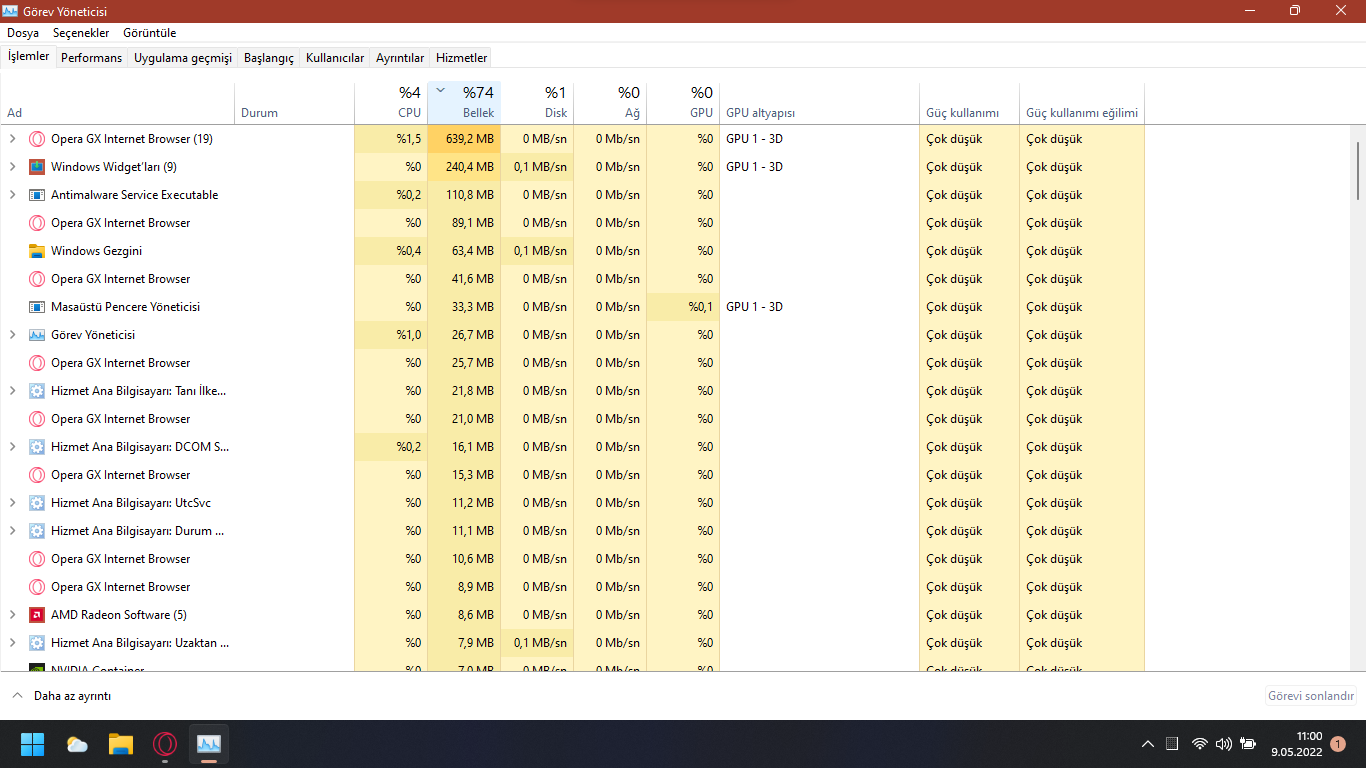
Task: Switch to the Başlangıç tab
Action: pos(269,58)
